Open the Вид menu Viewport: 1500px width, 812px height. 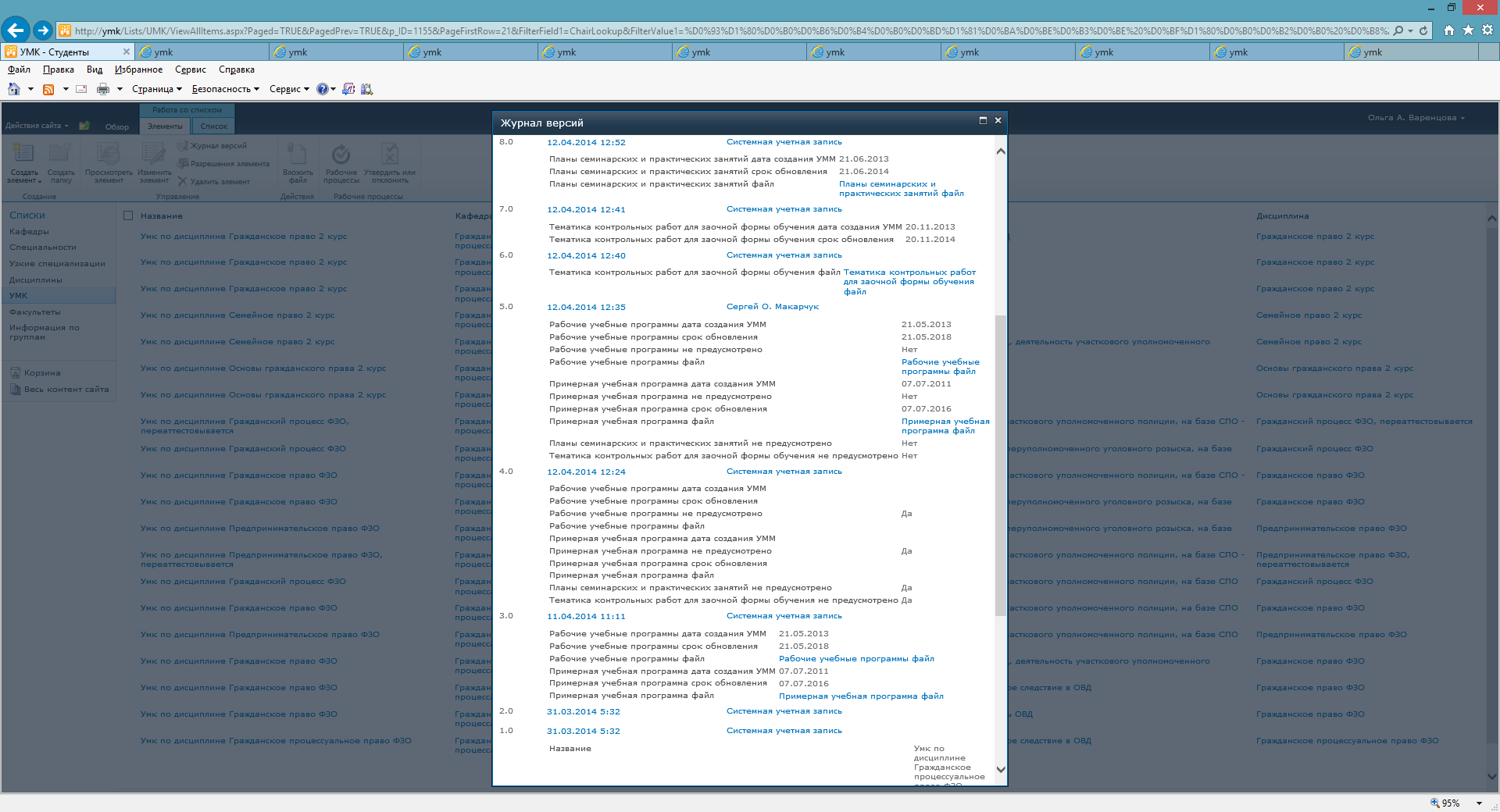[x=95, y=69]
